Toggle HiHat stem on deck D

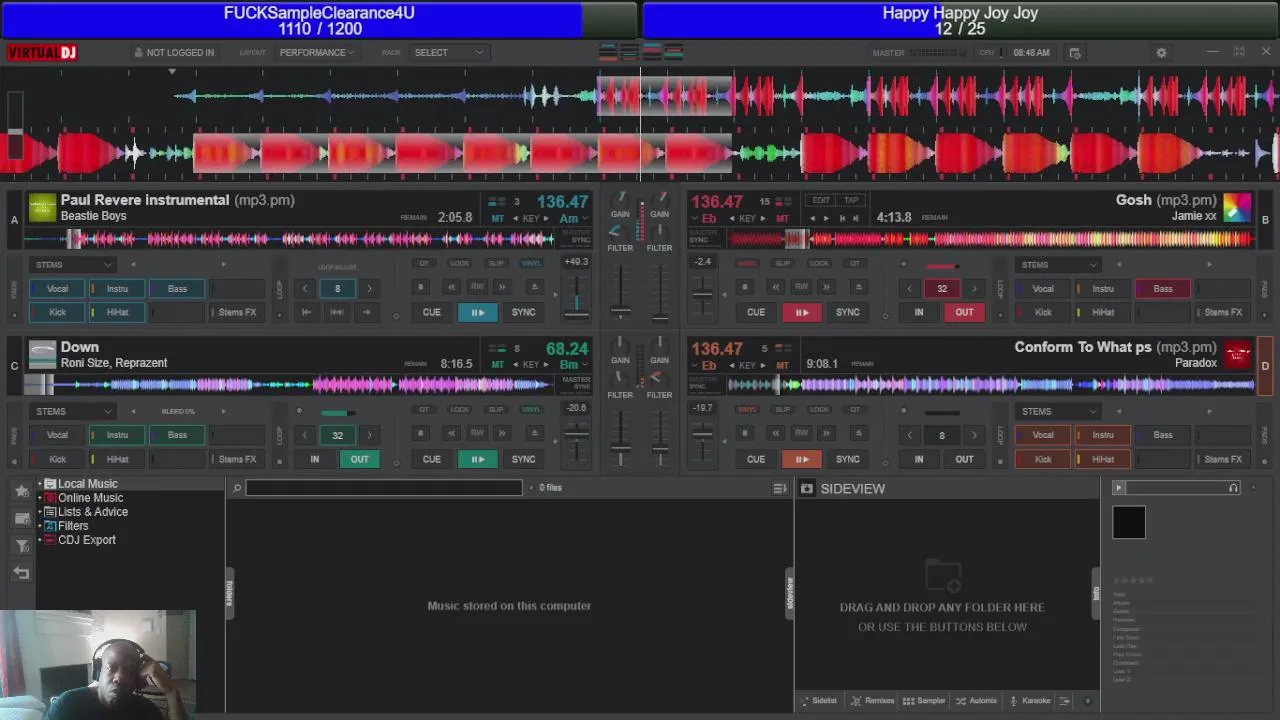(x=1103, y=459)
